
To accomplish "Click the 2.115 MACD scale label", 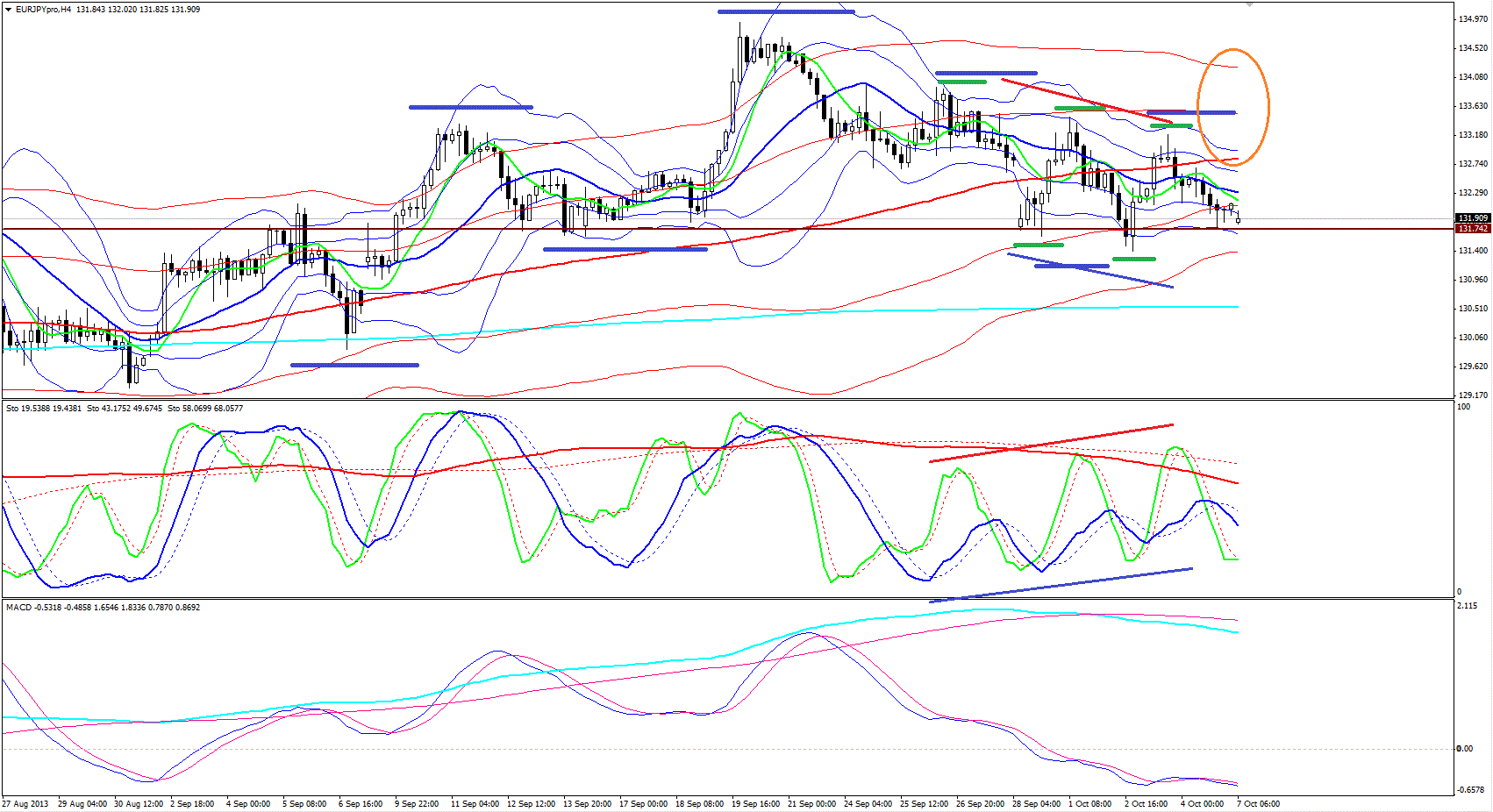I will click(1467, 606).
